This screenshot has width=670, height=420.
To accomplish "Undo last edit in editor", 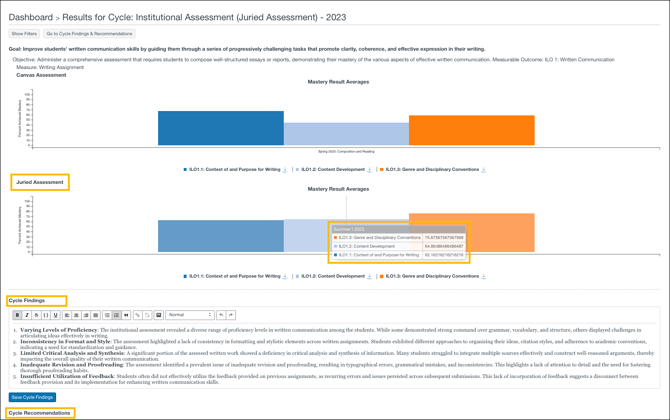I will [x=221, y=315].
